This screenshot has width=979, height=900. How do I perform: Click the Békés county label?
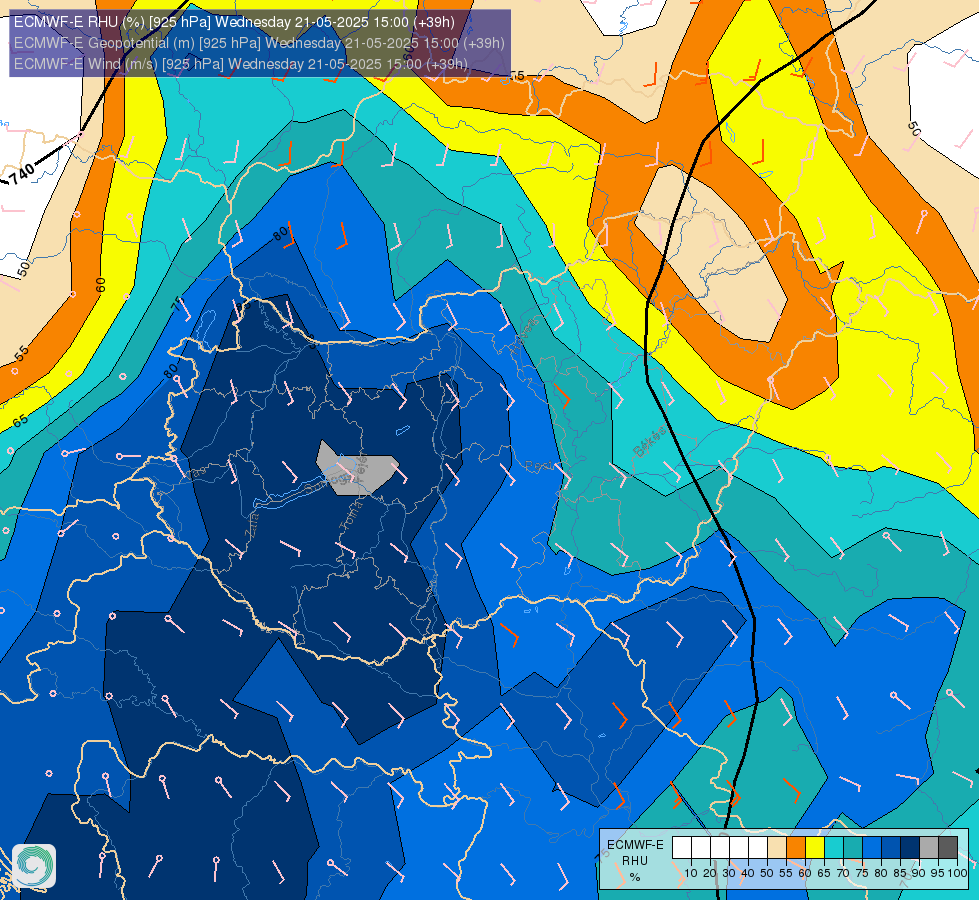click(649, 441)
